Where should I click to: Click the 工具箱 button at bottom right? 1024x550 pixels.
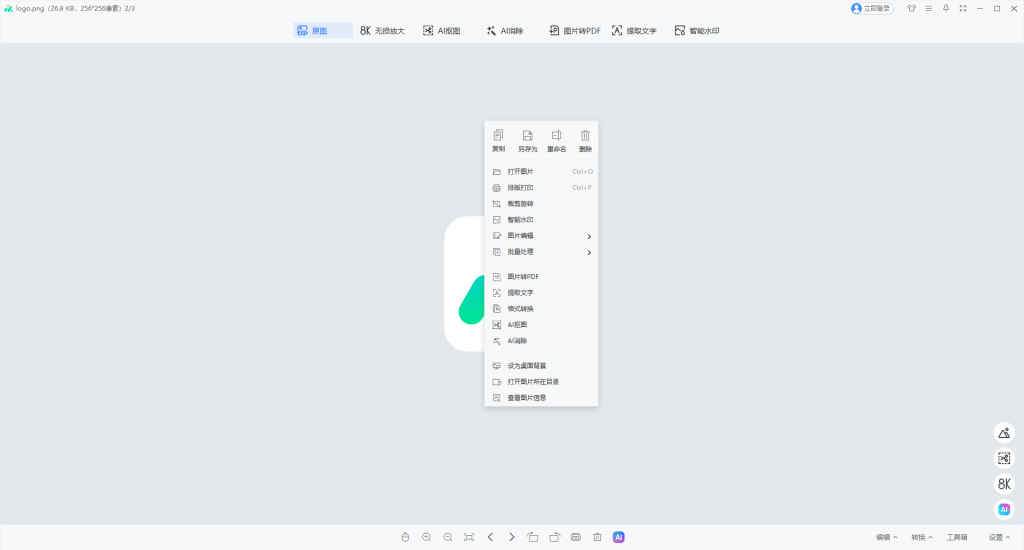(957, 537)
